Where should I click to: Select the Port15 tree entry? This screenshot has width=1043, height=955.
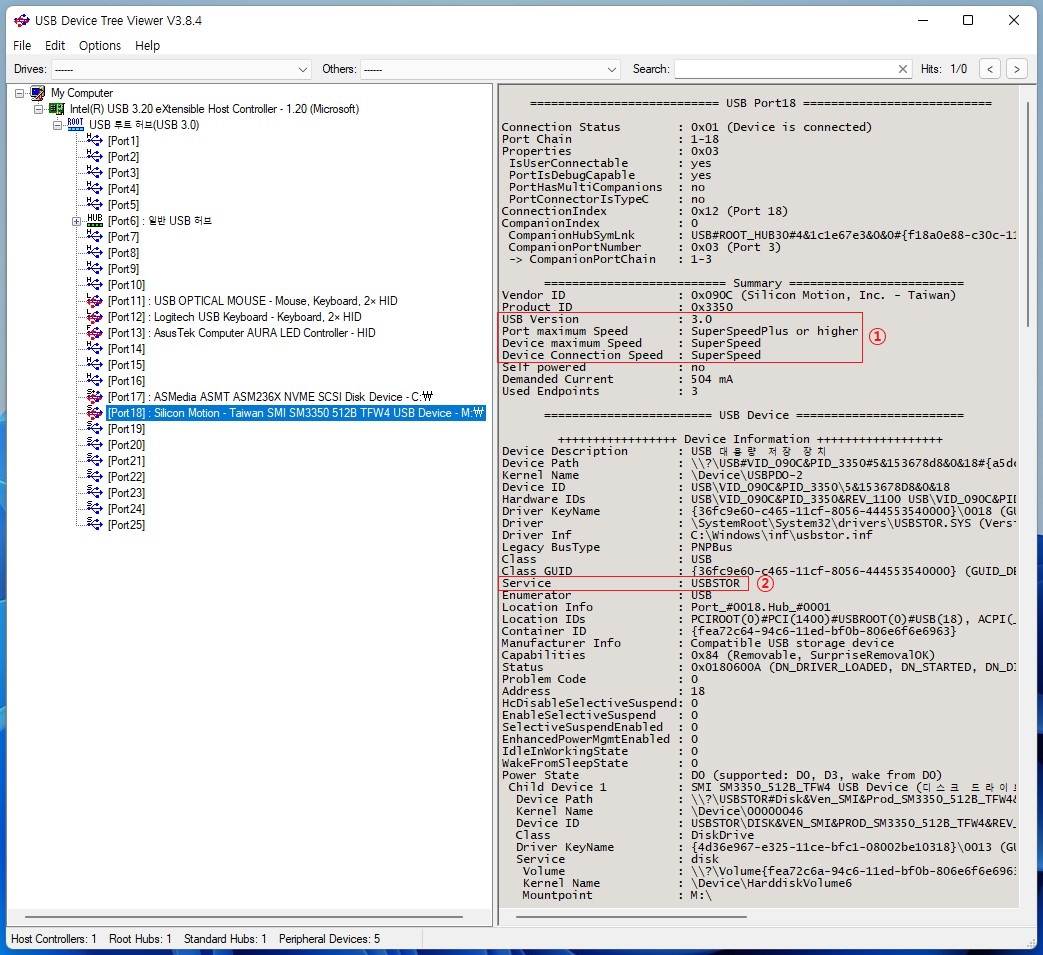(x=126, y=364)
